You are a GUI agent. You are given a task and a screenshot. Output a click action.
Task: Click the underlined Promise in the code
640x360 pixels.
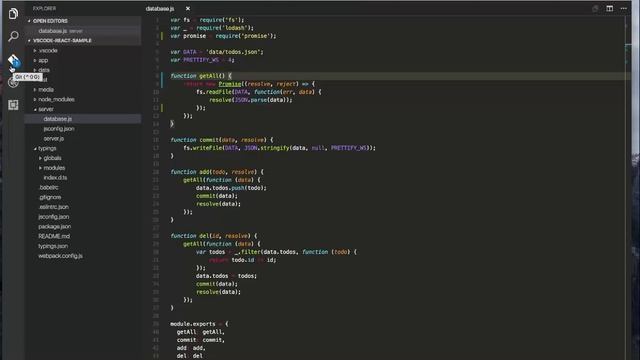[x=230, y=84]
